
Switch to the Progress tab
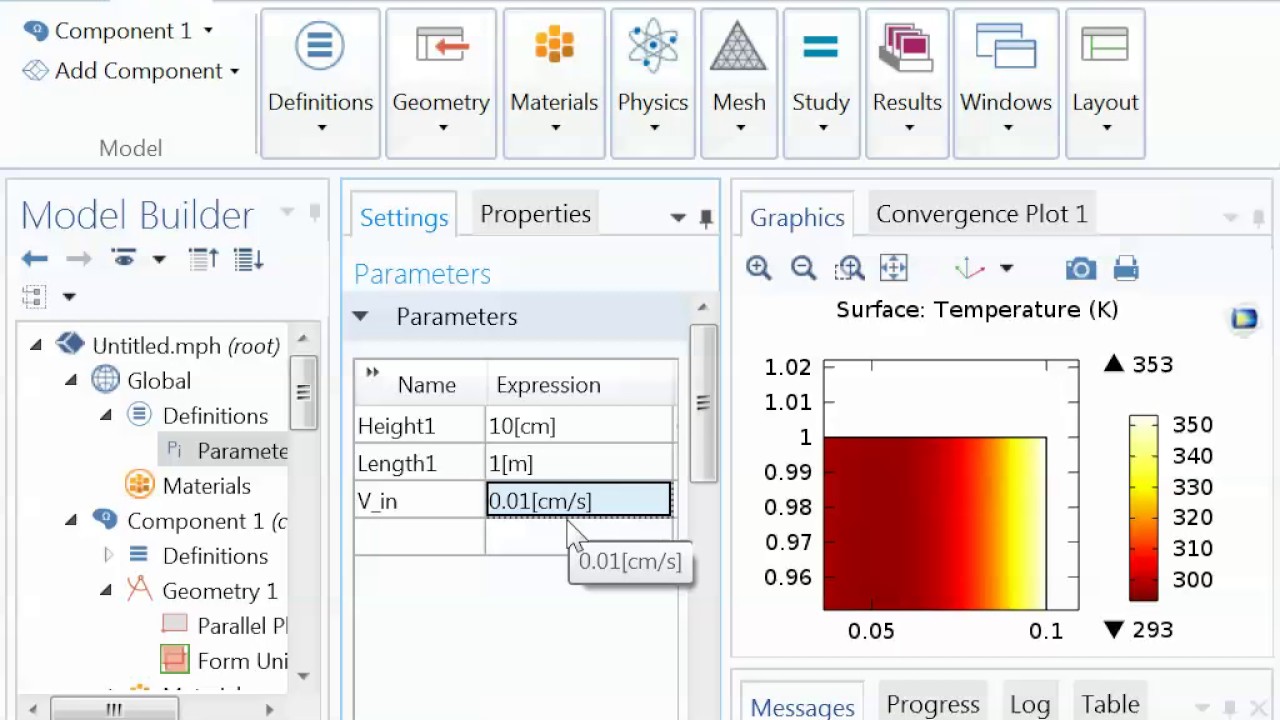933,704
